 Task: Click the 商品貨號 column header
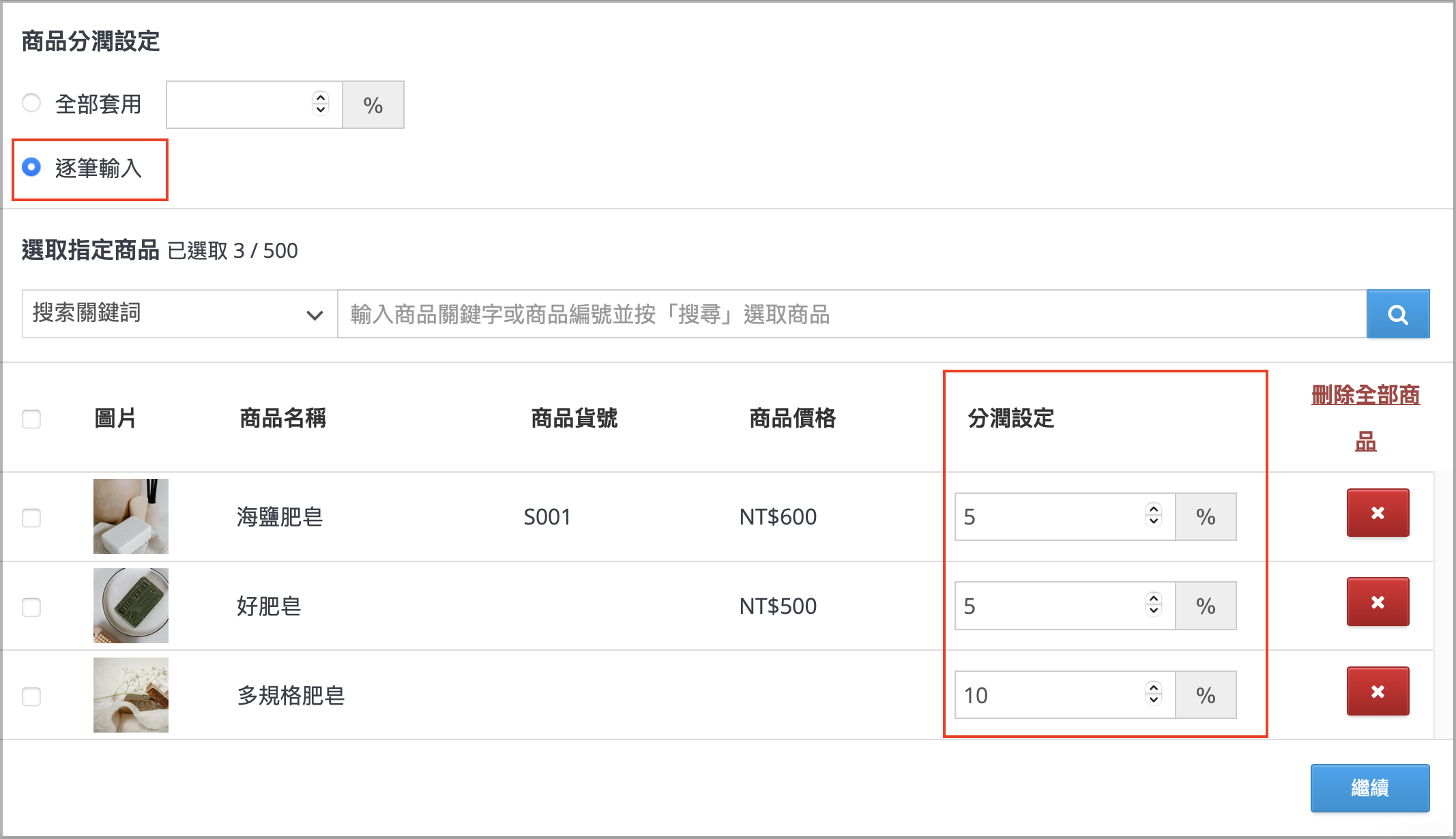(x=574, y=418)
